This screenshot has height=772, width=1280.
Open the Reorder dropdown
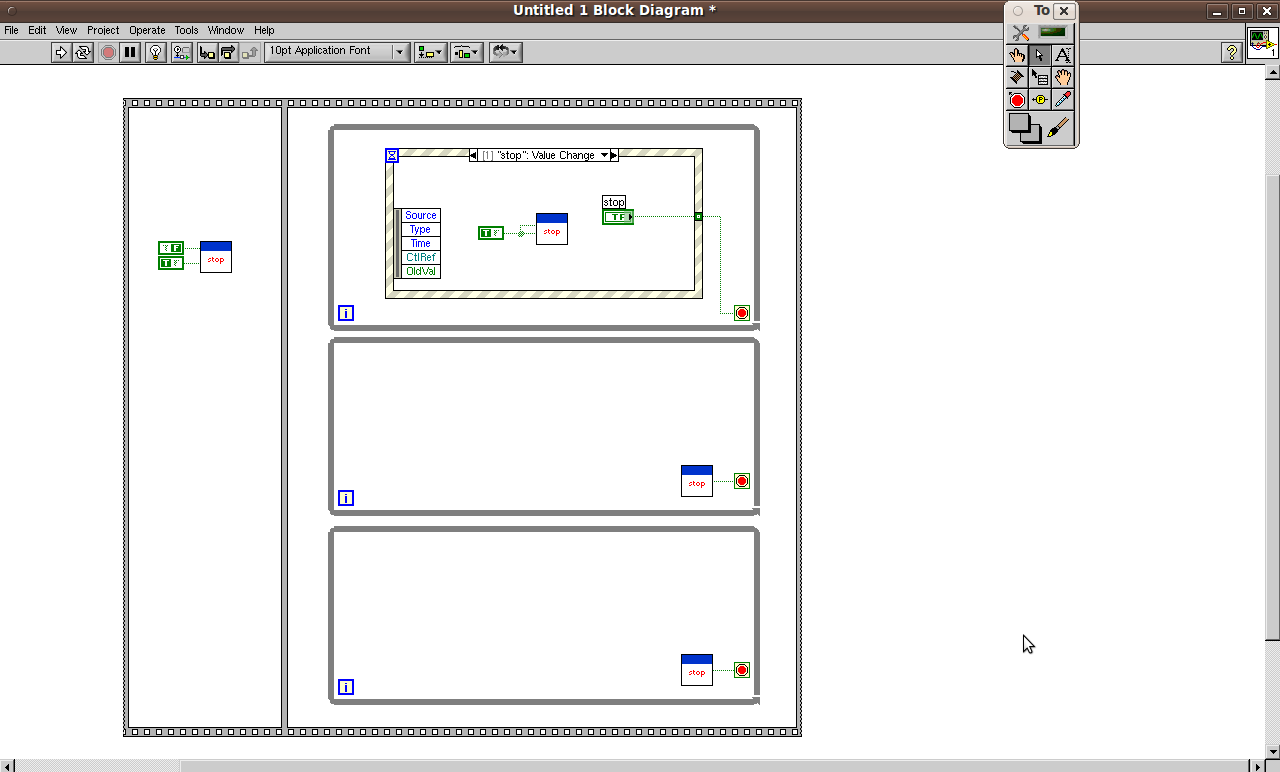[x=505, y=52]
